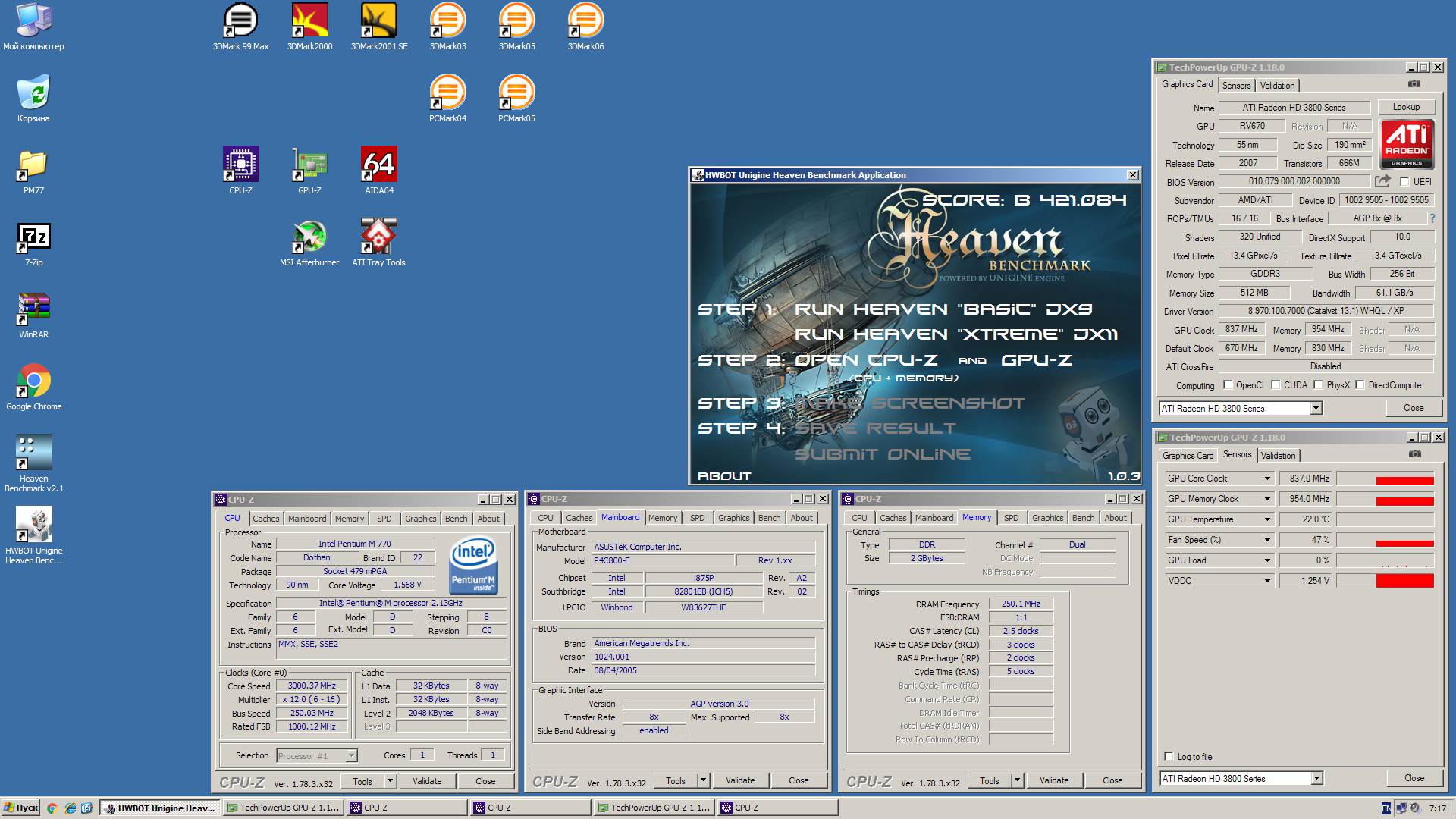Click Run Heaven "Basic" DX9 option
This screenshot has height=819, width=1456.
tap(943, 309)
